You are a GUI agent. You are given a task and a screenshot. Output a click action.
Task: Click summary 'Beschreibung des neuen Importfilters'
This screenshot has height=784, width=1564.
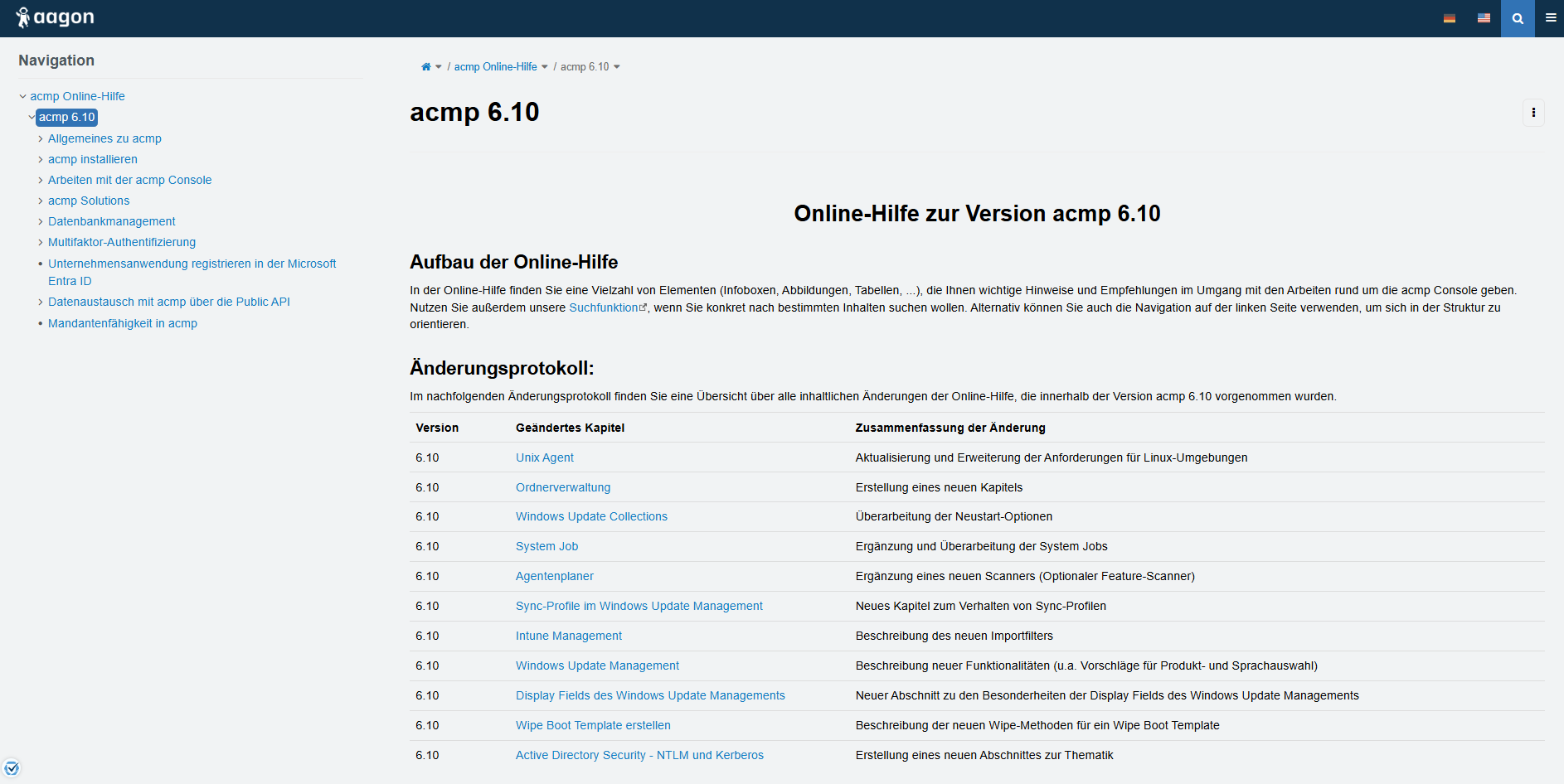(954, 636)
